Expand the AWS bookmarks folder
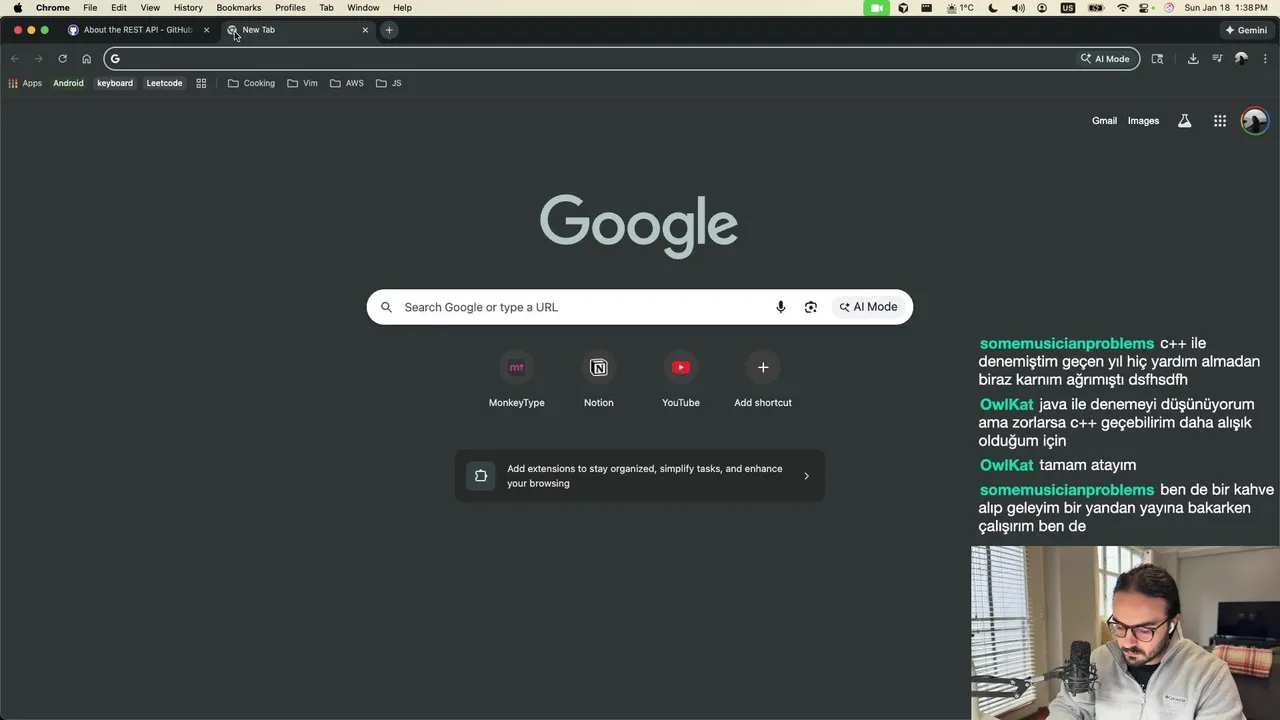 point(347,83)
